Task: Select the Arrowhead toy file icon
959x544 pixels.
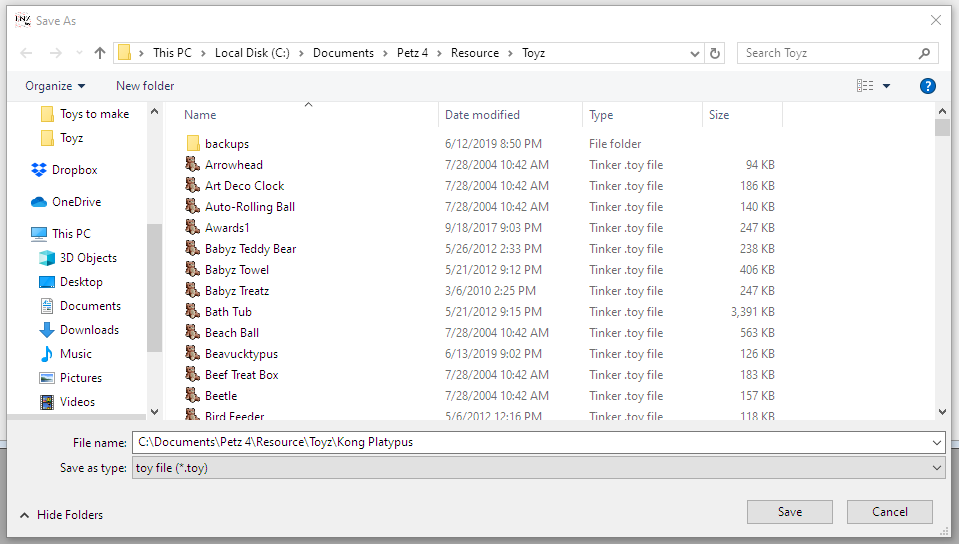Action: click(x=193, y=165)
